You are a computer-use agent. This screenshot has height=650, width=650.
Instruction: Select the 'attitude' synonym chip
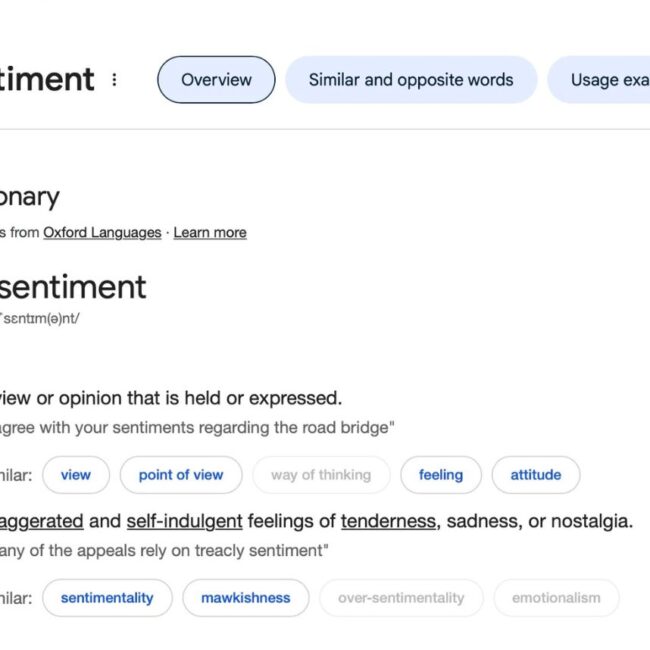536,475
